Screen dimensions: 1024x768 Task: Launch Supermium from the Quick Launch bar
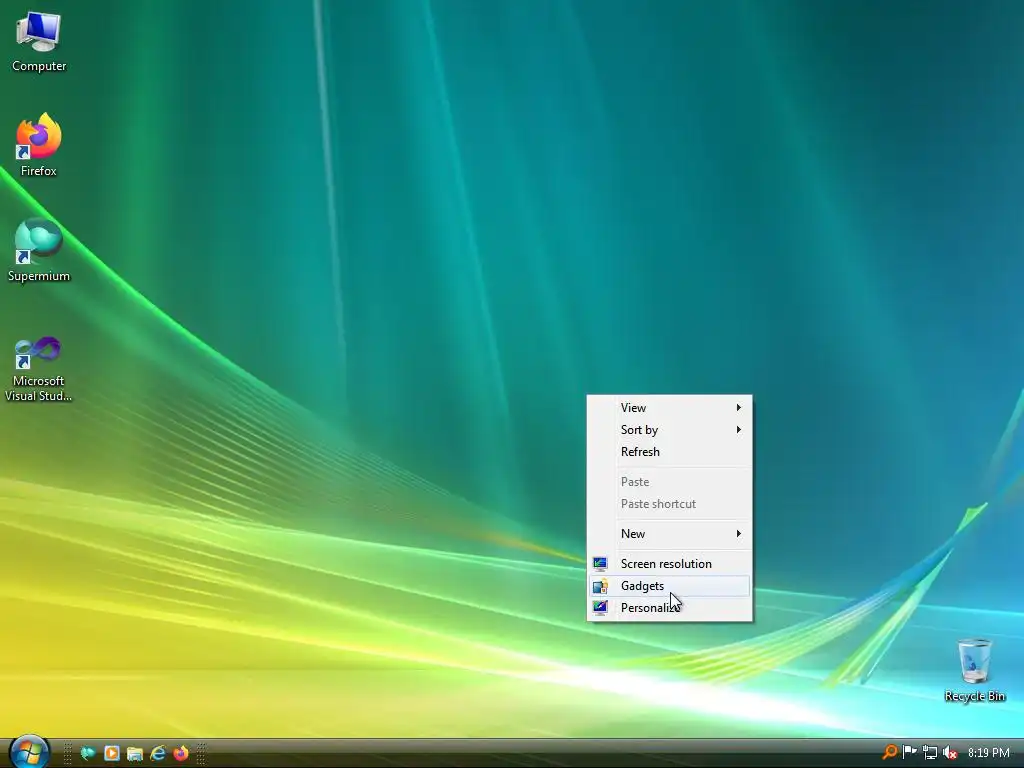coord(88,753)
